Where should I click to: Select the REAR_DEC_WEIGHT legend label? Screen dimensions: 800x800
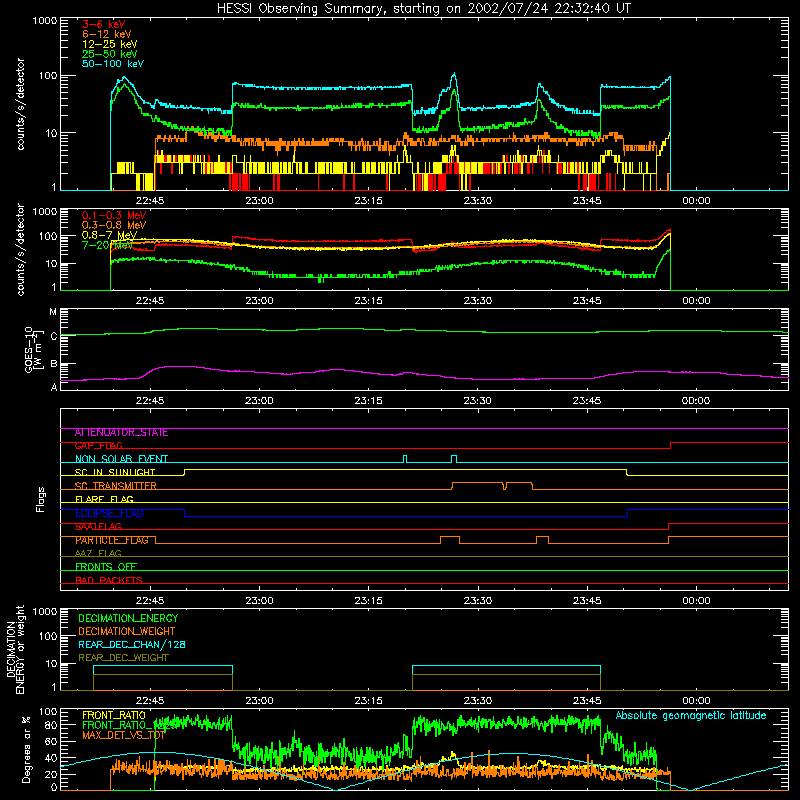(123, 658)
